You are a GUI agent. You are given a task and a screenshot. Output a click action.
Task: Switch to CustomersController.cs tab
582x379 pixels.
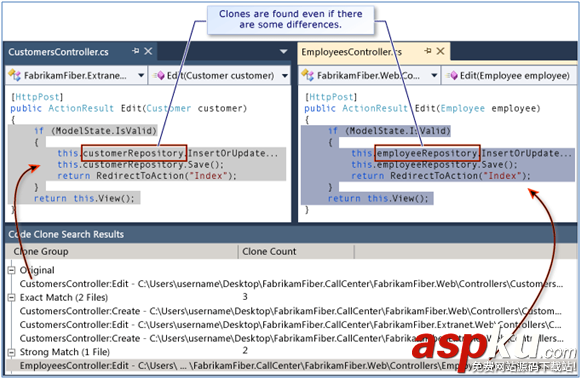(x=58, y=52)
